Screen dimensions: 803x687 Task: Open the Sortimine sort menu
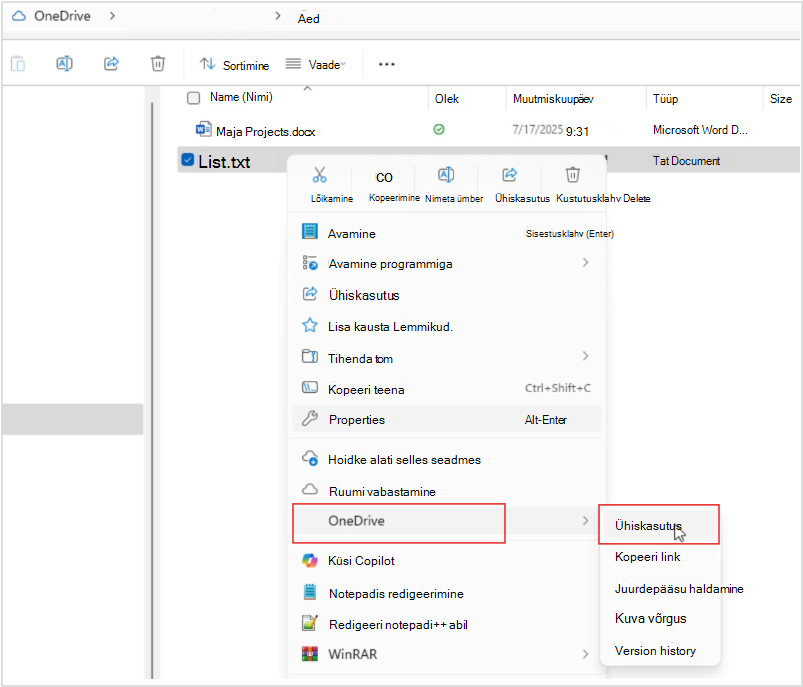pyautogui.click(x=234, y=65)
